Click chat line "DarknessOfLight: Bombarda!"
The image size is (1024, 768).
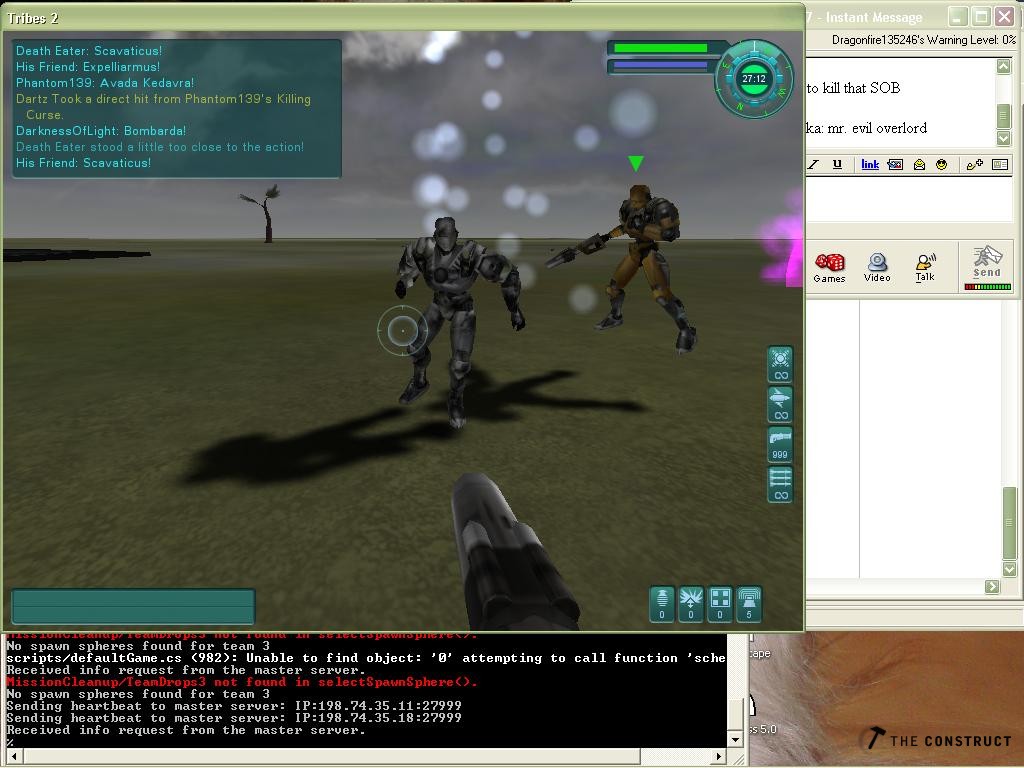tap(101, 131)
